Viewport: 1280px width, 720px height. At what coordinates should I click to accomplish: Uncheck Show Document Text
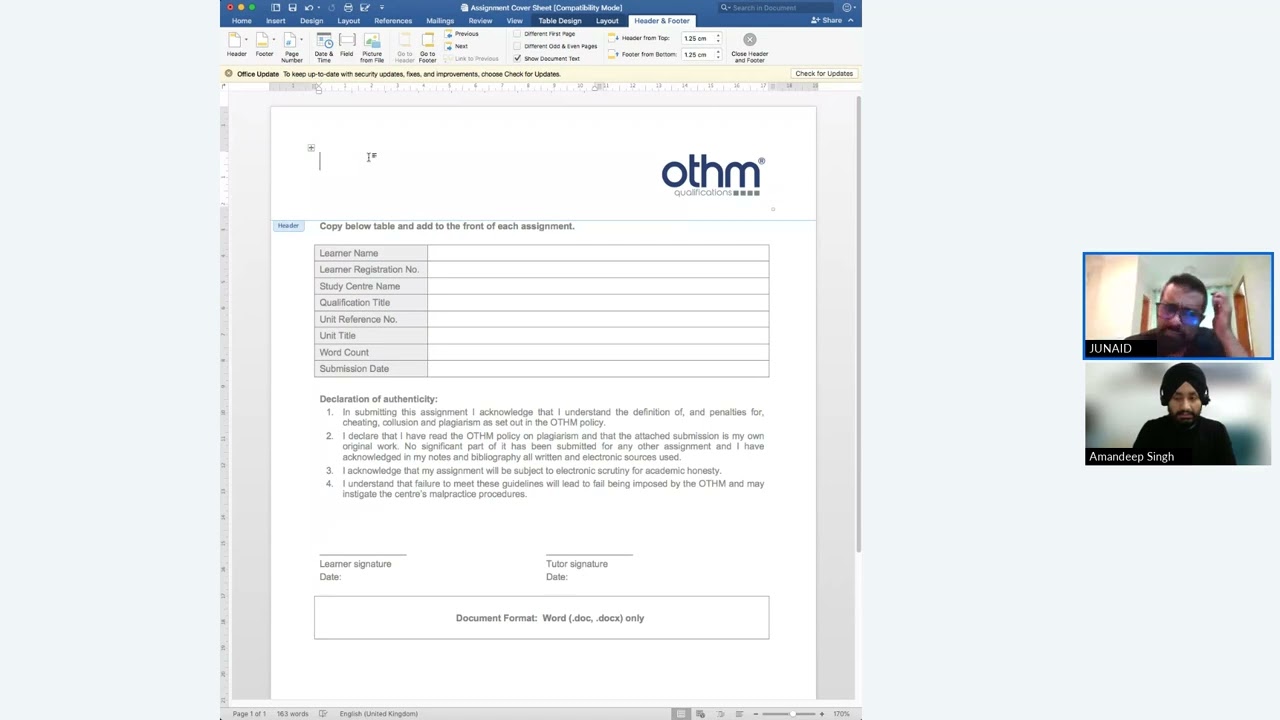517,58
